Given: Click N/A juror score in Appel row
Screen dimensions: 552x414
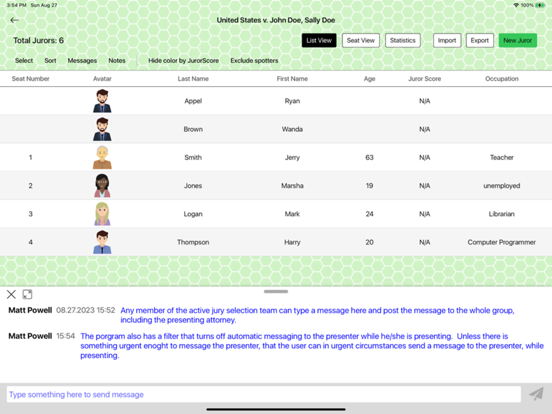Looking at the screenshot, I should point(425,101).
